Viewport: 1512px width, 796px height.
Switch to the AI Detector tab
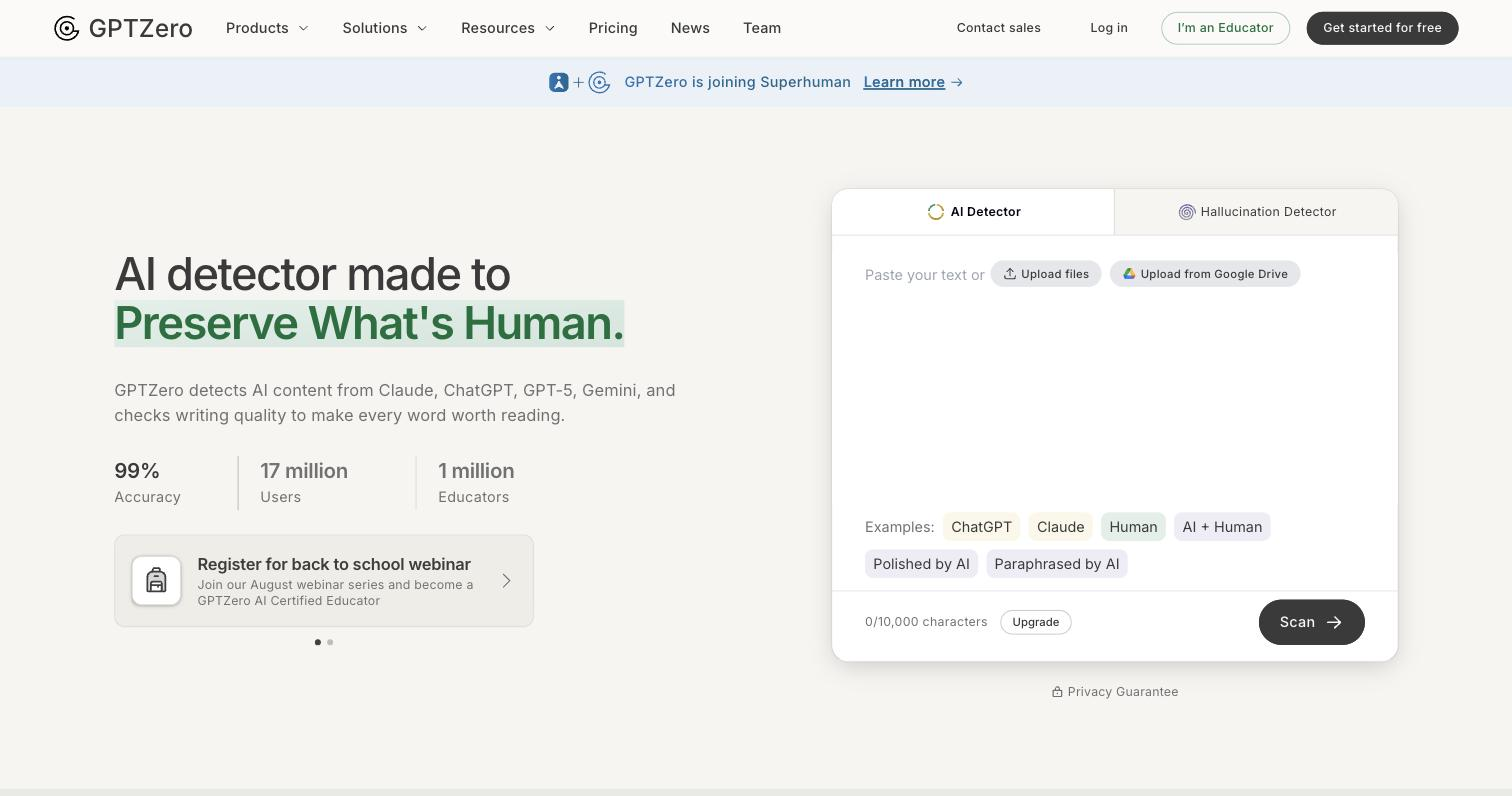pos(973,212)
